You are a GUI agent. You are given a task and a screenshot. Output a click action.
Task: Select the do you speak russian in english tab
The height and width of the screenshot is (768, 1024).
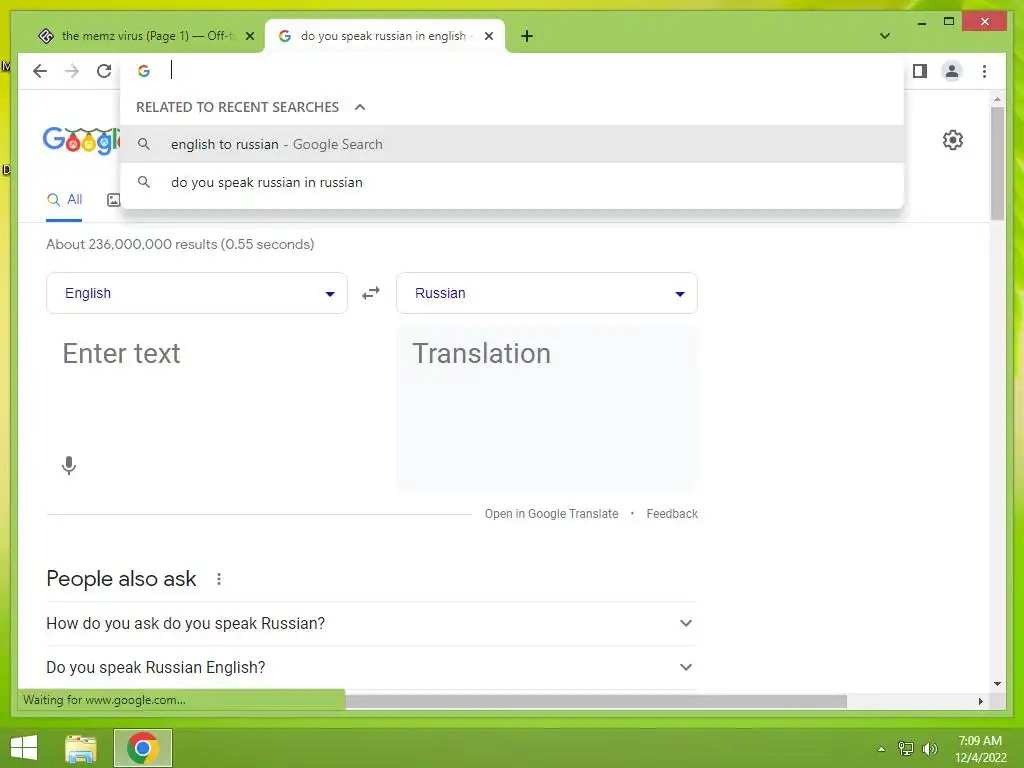click(x=383, y=36)
